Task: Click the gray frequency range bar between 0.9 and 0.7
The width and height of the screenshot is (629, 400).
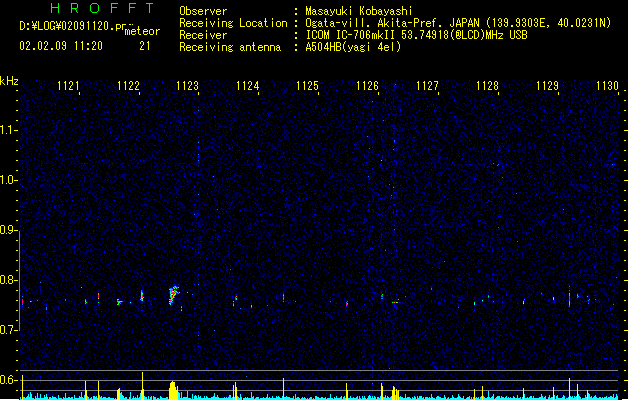Action: [20, 280]
